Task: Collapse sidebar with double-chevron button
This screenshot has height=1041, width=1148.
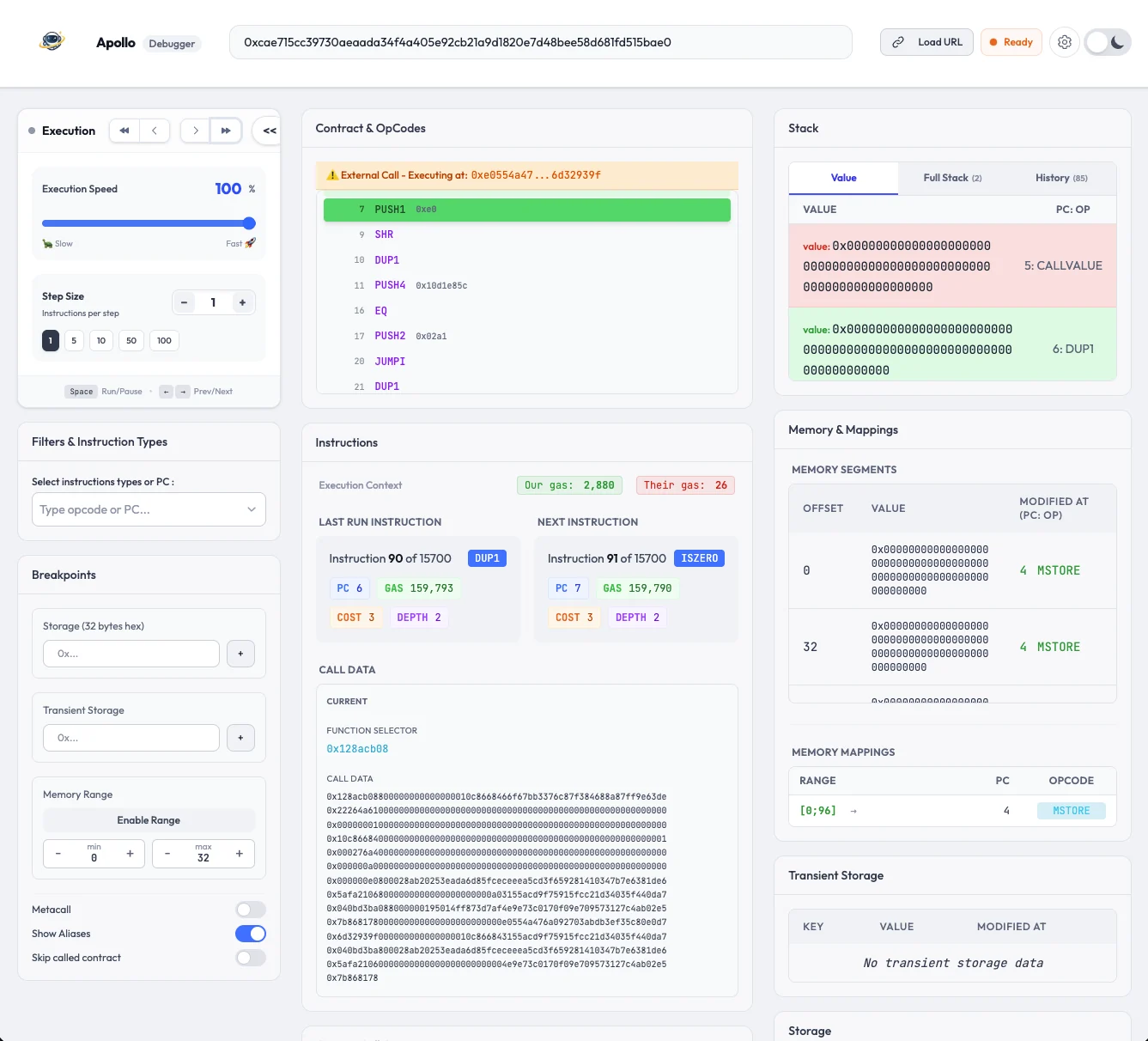Action: tap(269, 131)
